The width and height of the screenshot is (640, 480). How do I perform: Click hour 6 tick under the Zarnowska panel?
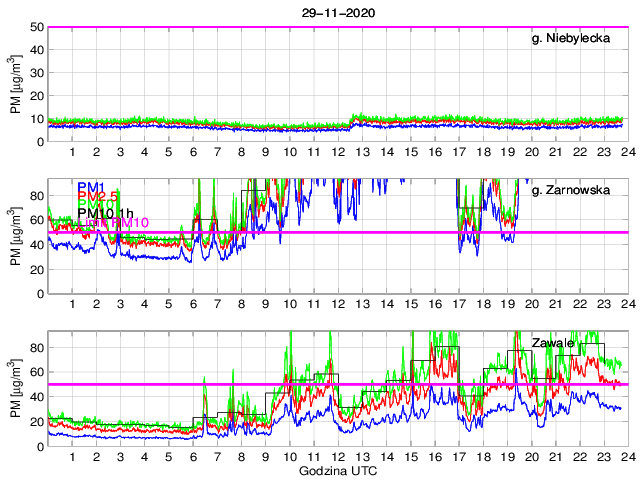[x=193, y=304]
